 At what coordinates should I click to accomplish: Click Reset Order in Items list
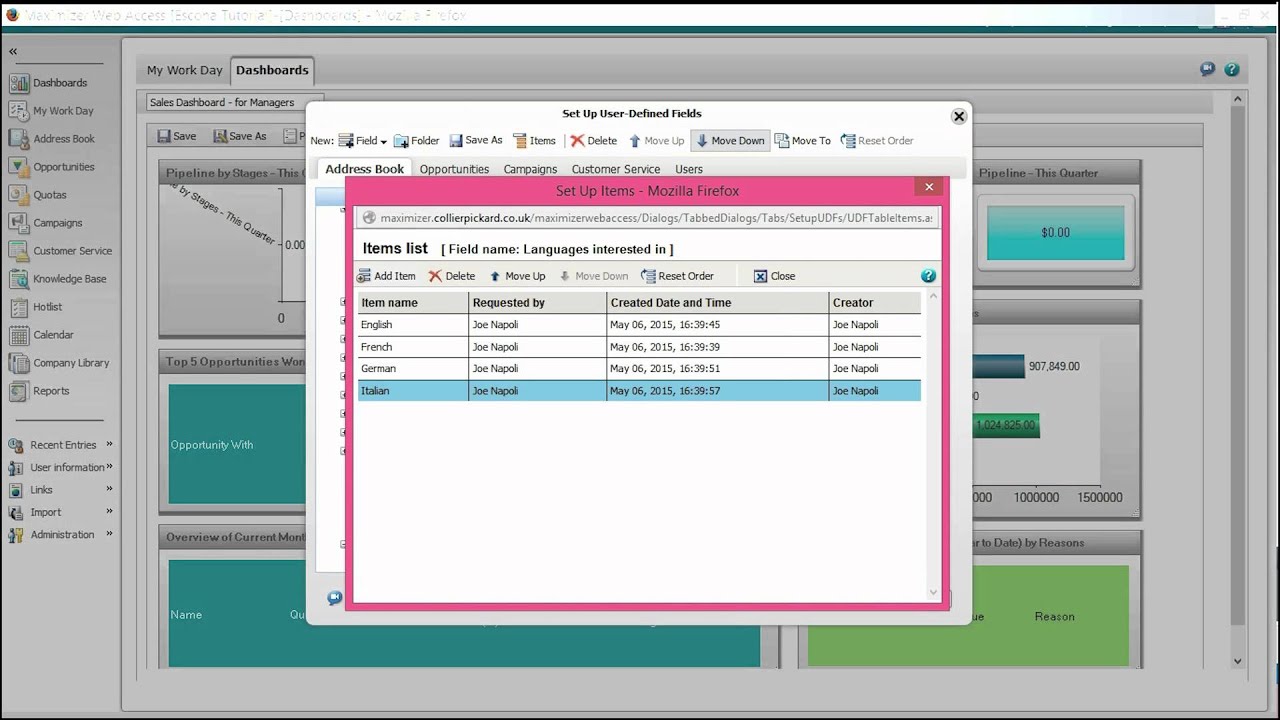coord(678,276)
